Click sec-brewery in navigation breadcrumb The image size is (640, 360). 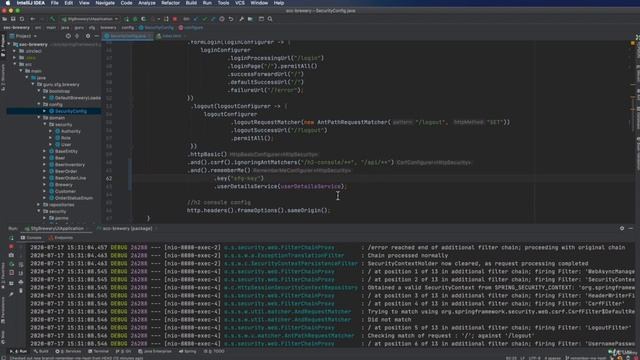[x=16, y=28]
